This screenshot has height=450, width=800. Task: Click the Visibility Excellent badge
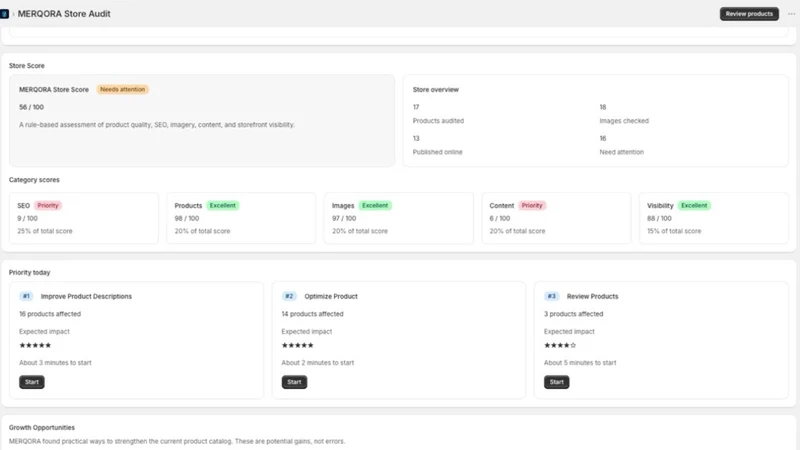tap(694, 206)
